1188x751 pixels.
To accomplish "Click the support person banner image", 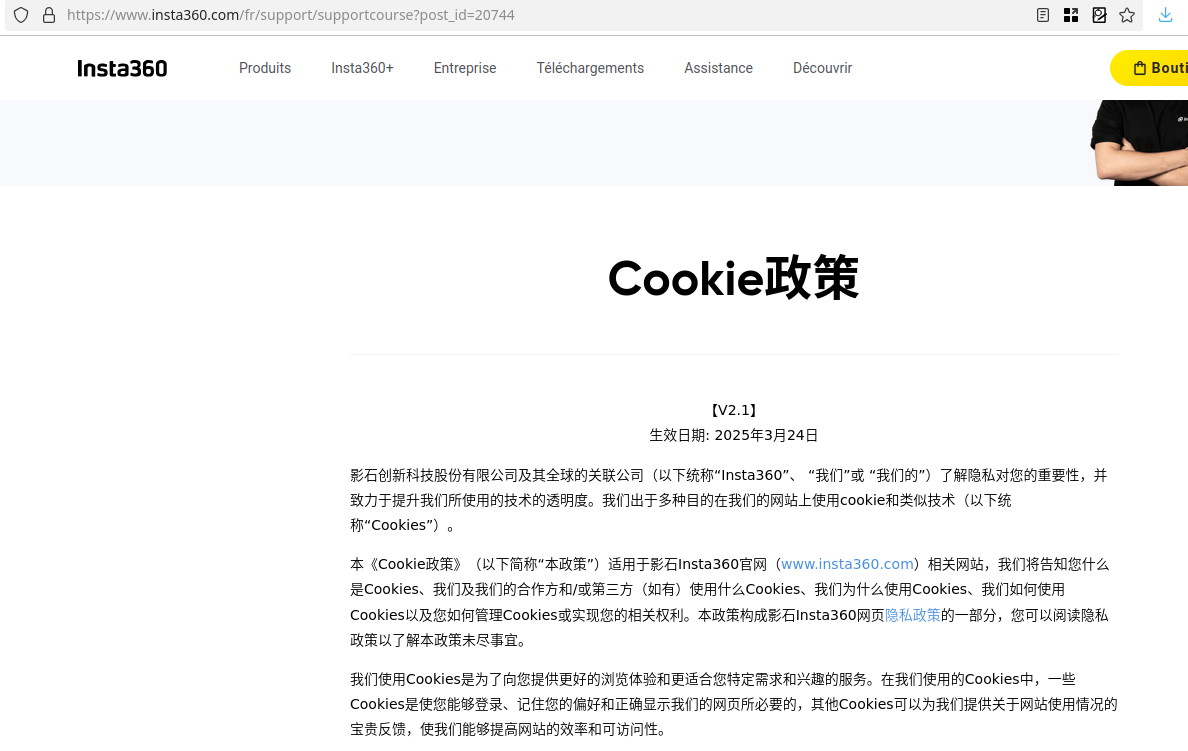I will (1139, 142).
